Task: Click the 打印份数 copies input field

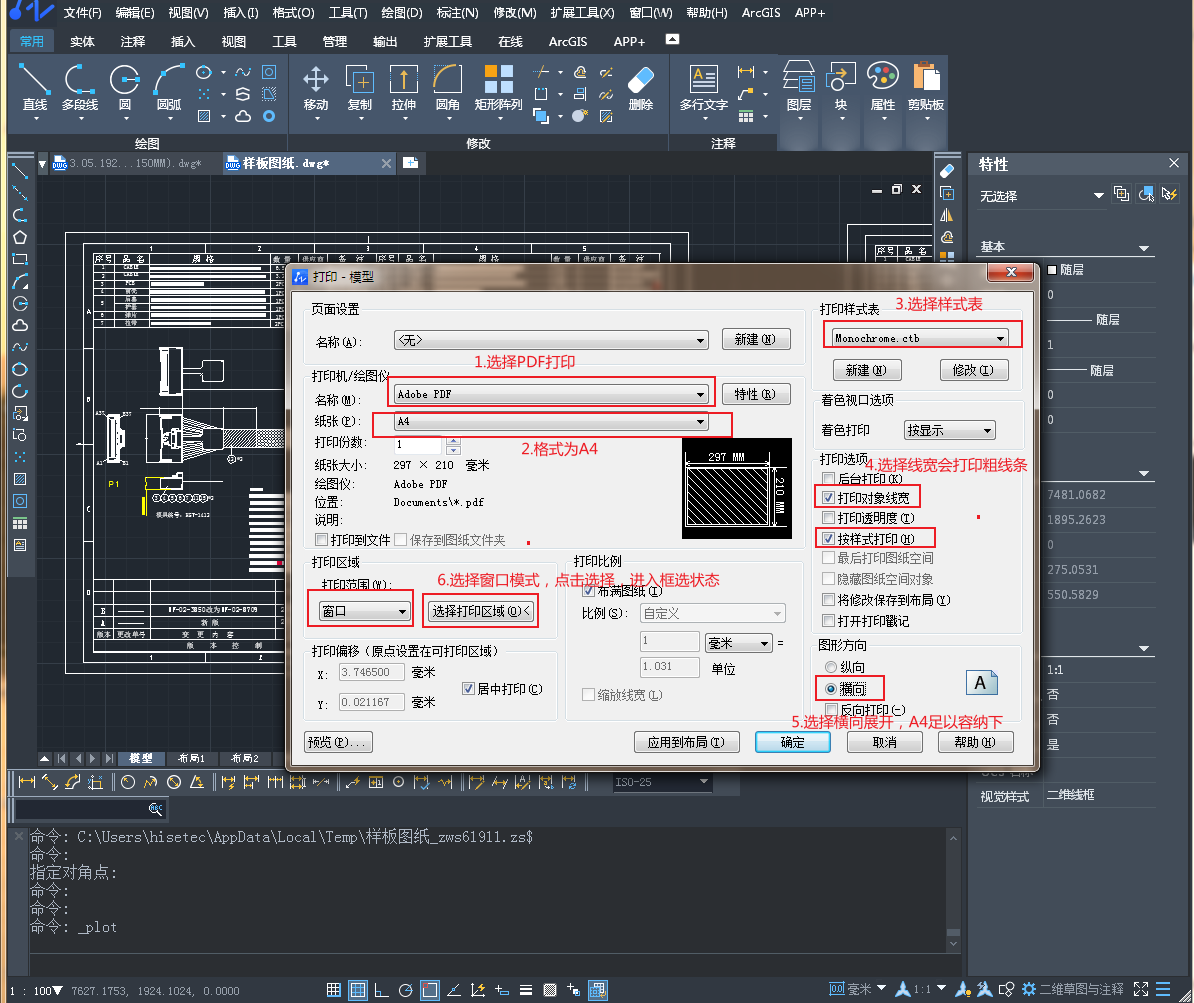Action: [x=418, y=444]
